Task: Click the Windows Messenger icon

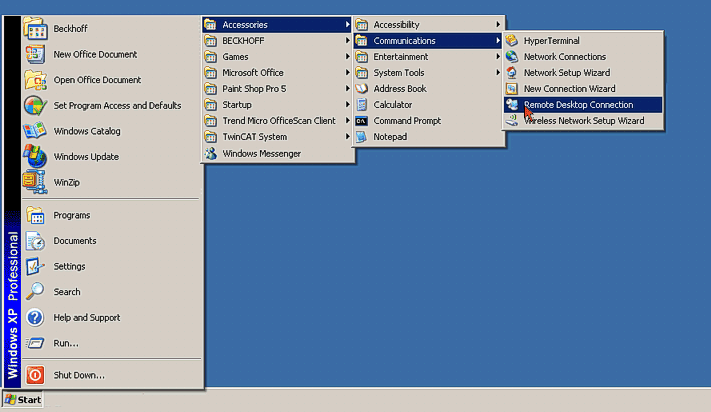Action: coord(210,154)
